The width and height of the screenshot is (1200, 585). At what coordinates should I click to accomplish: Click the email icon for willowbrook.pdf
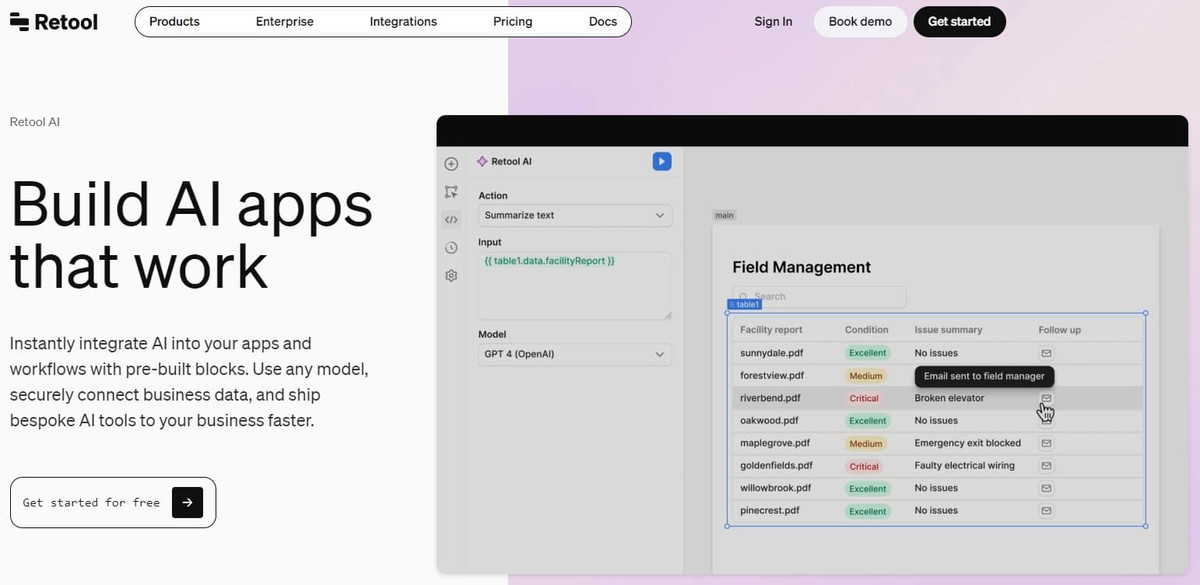pyautogui.click(x=1046, y=488)
